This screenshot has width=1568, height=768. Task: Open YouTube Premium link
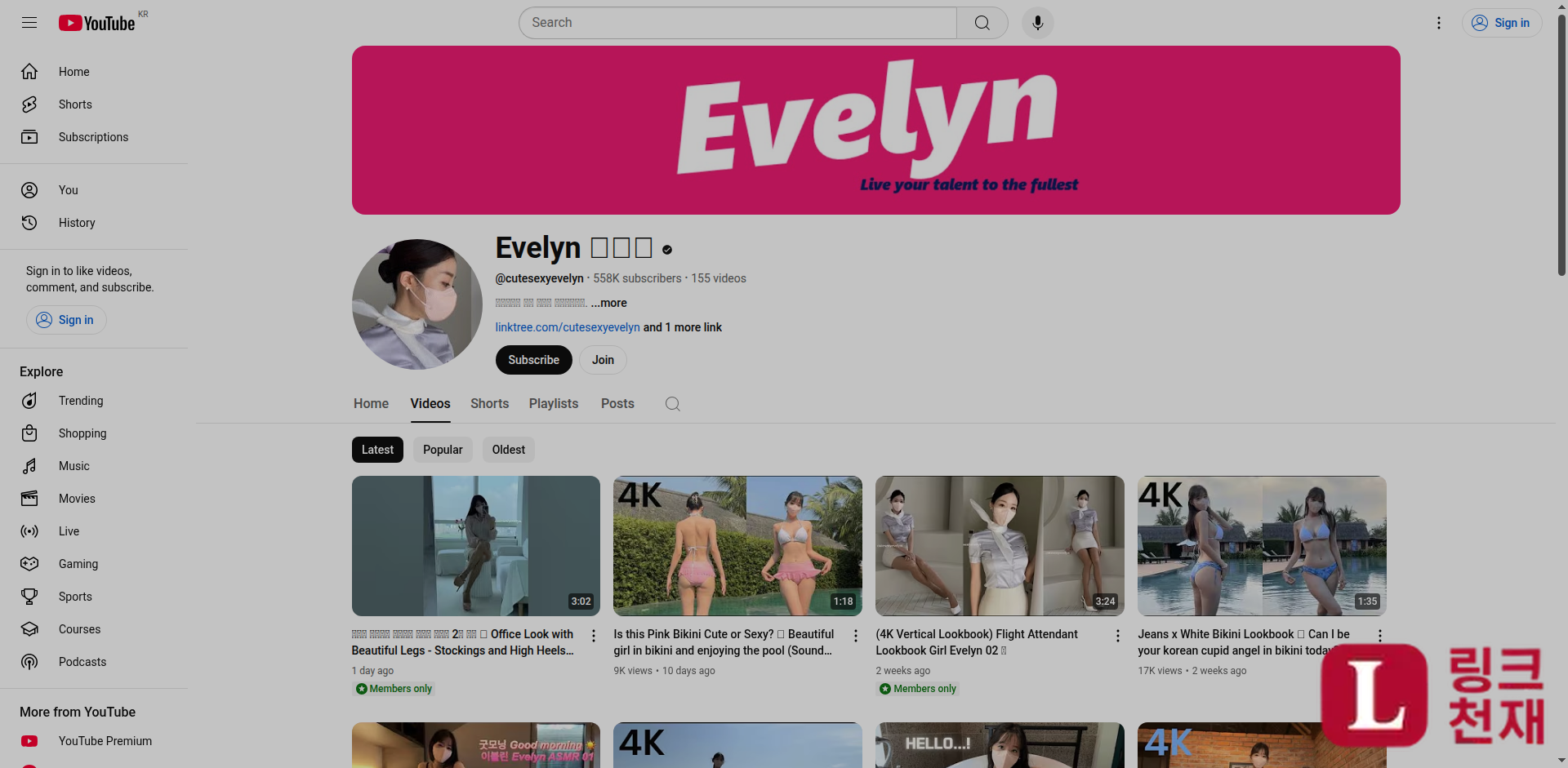94,741
